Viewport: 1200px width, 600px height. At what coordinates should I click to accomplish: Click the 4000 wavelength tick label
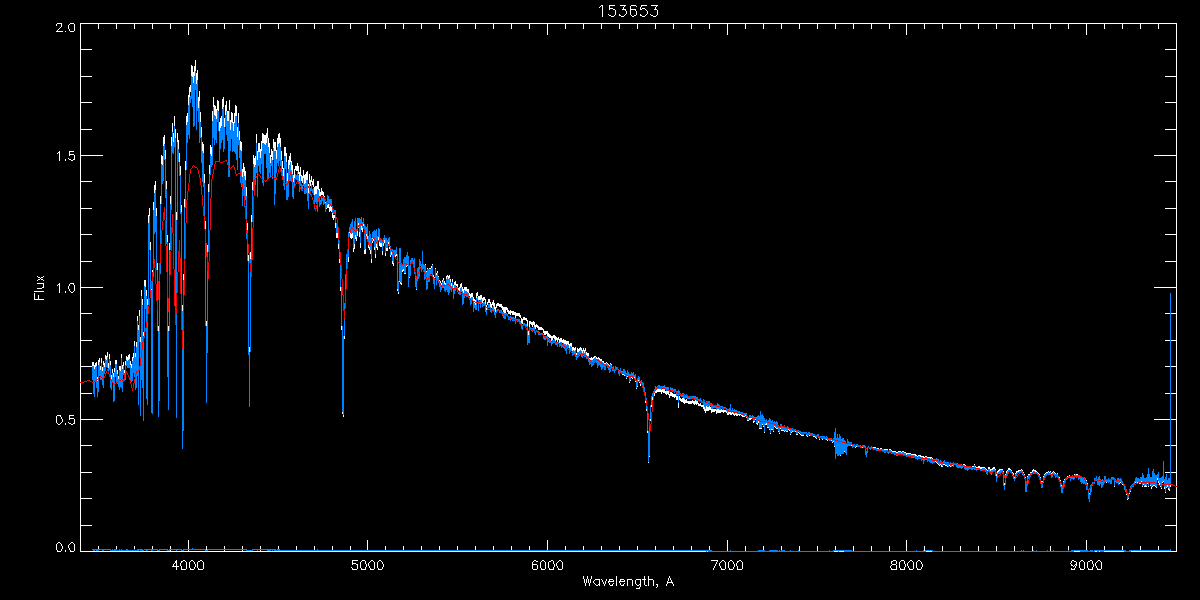(188, 564)
